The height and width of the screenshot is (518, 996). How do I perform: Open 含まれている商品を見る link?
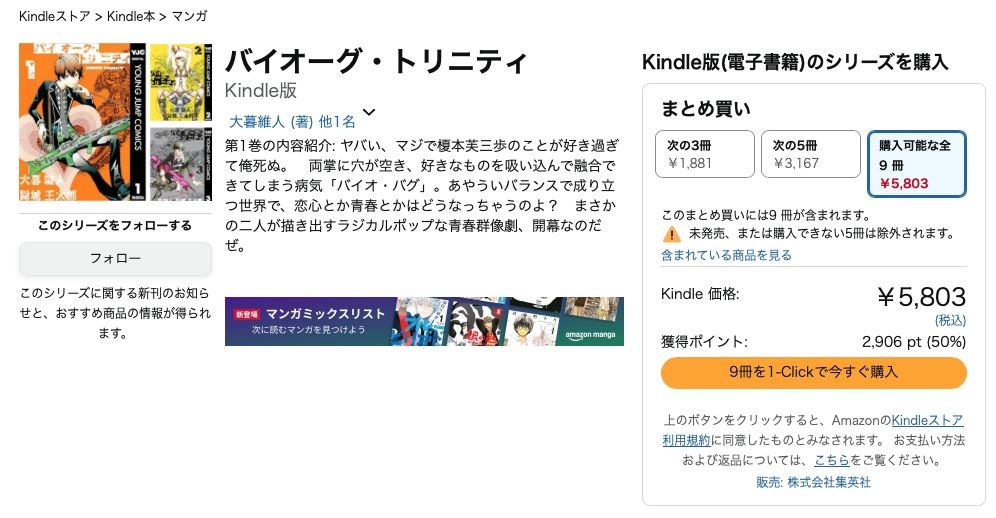pyautogui.click(x=726, y=255)
